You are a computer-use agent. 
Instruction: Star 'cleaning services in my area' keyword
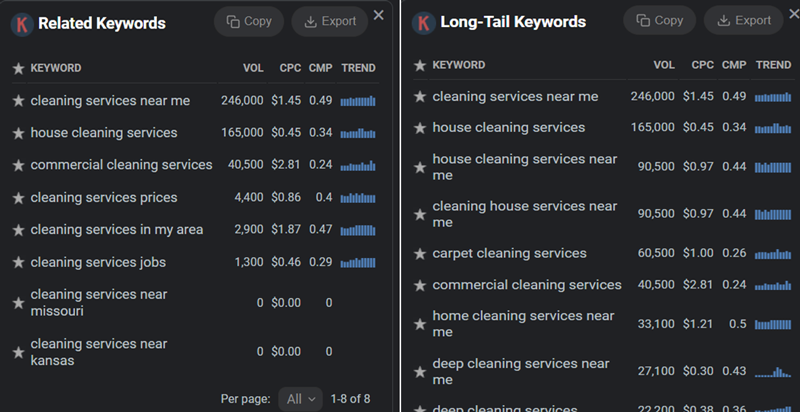(17, 230)
